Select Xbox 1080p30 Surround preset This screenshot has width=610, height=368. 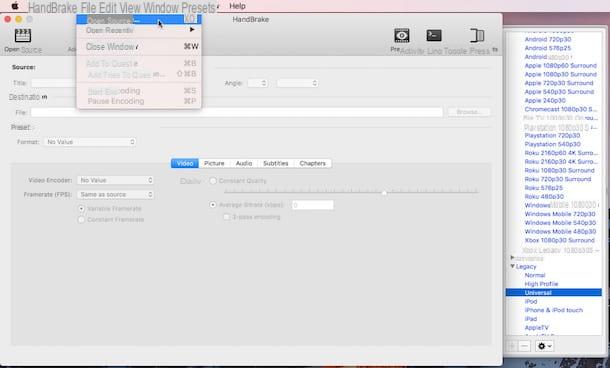point(559,240)
